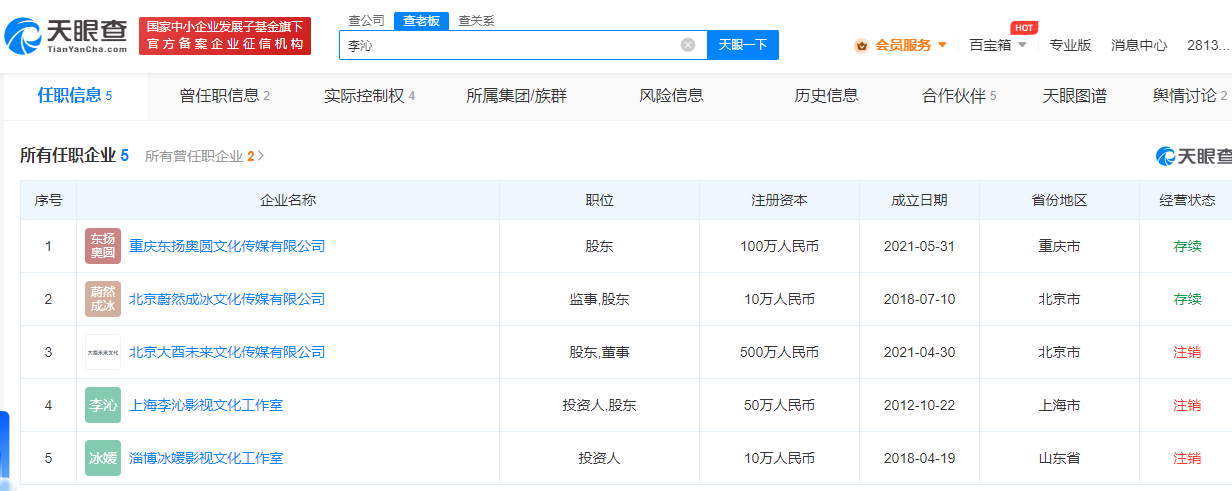This screenshot has width=1232, height=491.
Task: Select the 任职信息 tab
Action: 75,96
